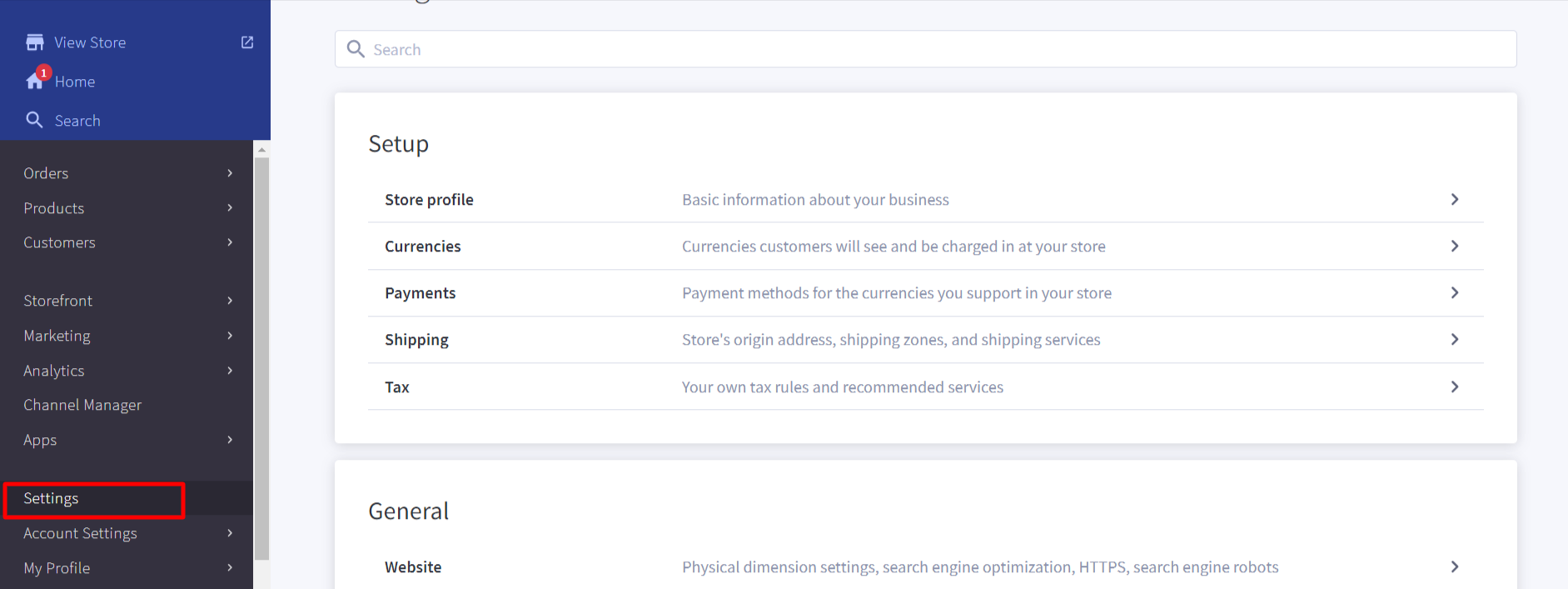Open the View Store link
1568x589 pixels.
(90, 42)
